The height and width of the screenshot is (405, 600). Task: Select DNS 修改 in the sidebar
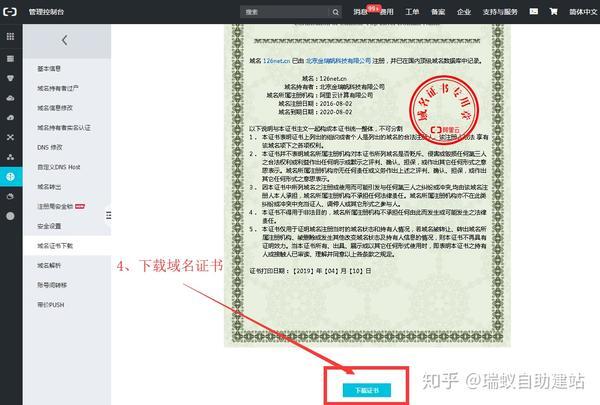50,147
